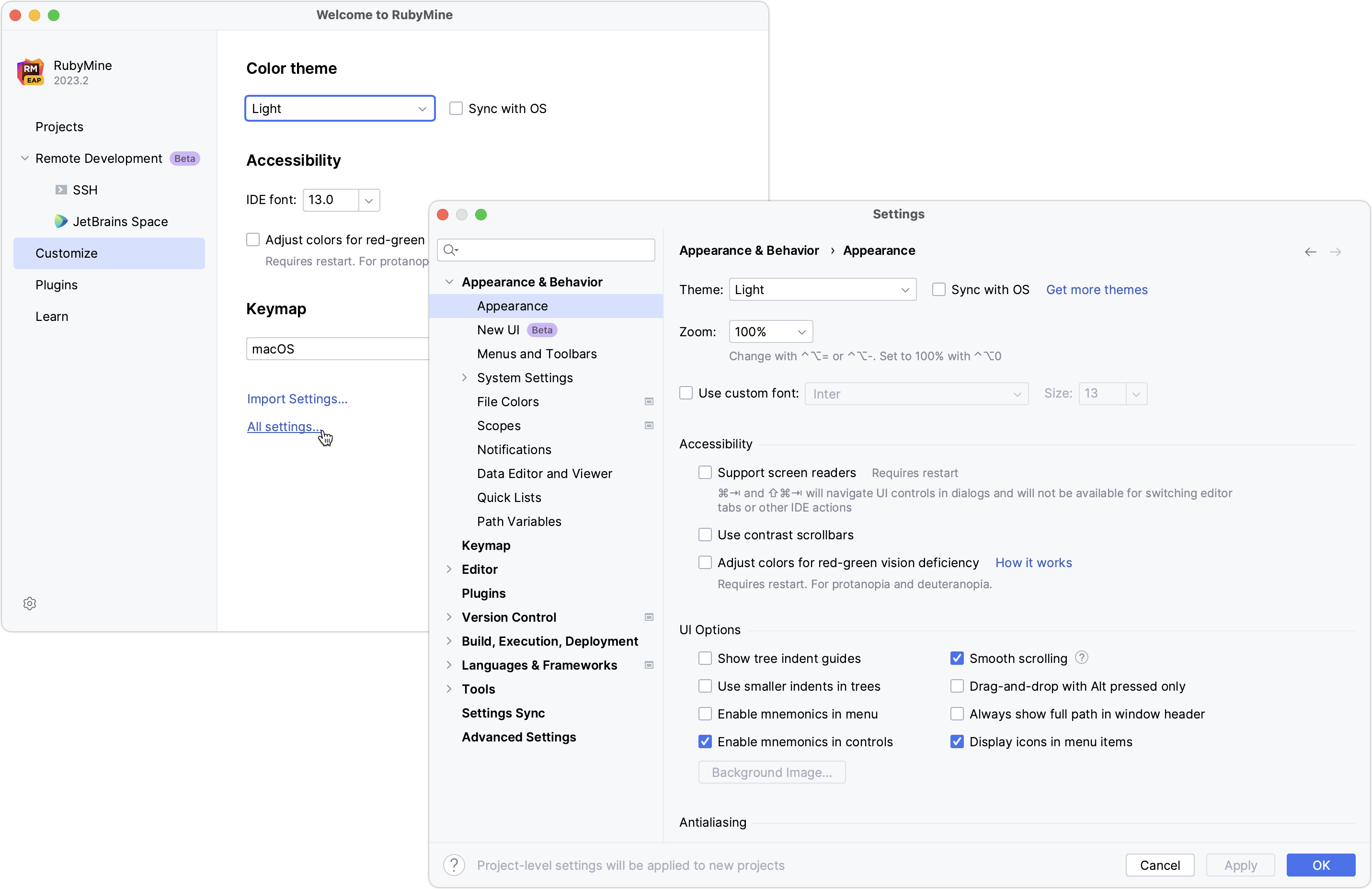Click the back navigation arrow in Settings

tap(1310, 252)
